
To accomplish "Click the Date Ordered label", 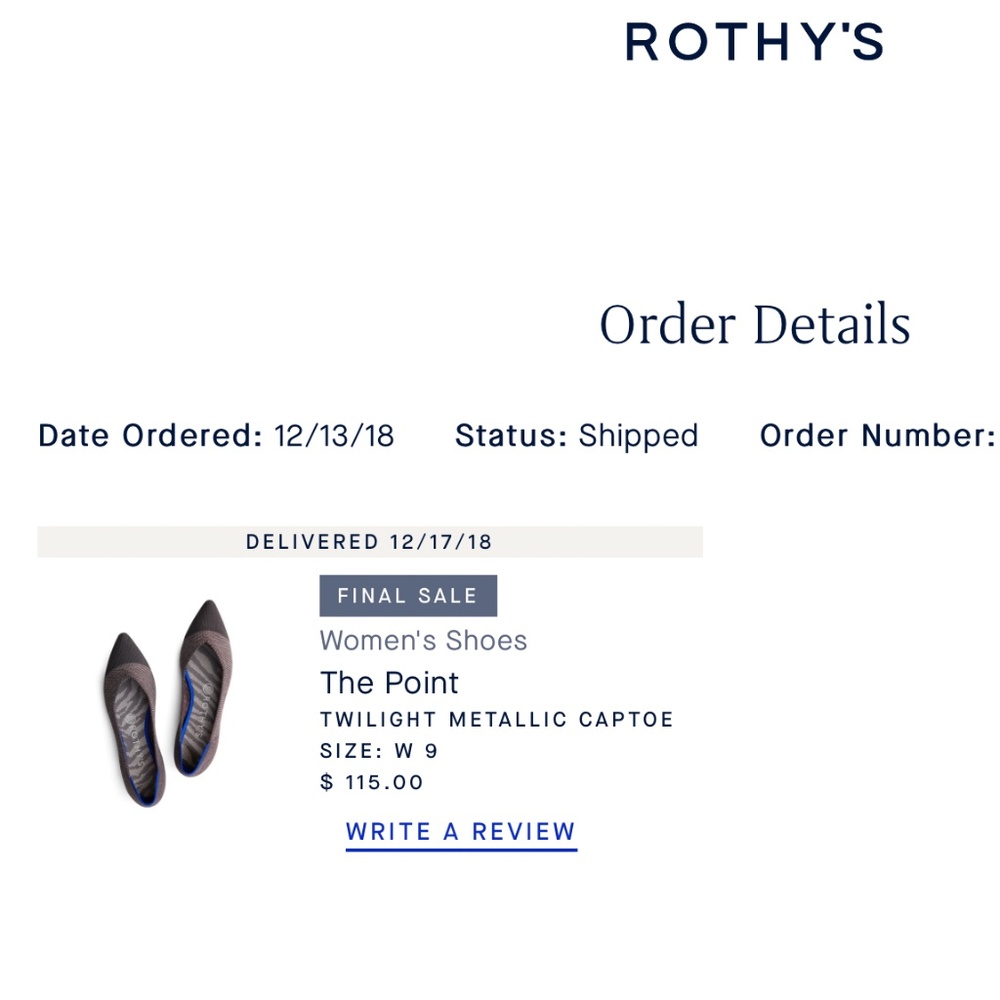I will (150, 436).
